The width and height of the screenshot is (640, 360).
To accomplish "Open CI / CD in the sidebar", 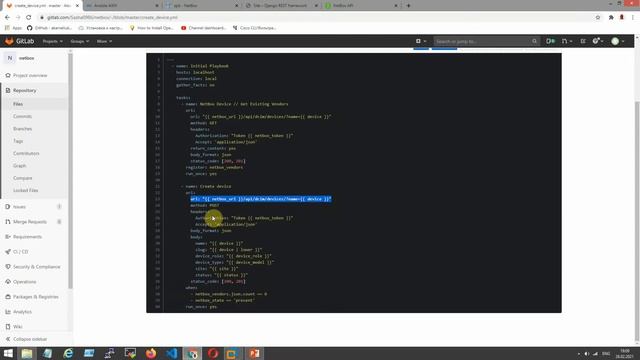I will pyautogui.click(x=20, y=252).
